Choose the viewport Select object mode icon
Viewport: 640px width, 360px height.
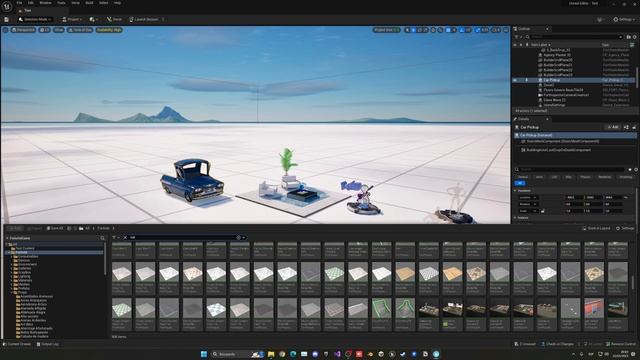point(407,30)
